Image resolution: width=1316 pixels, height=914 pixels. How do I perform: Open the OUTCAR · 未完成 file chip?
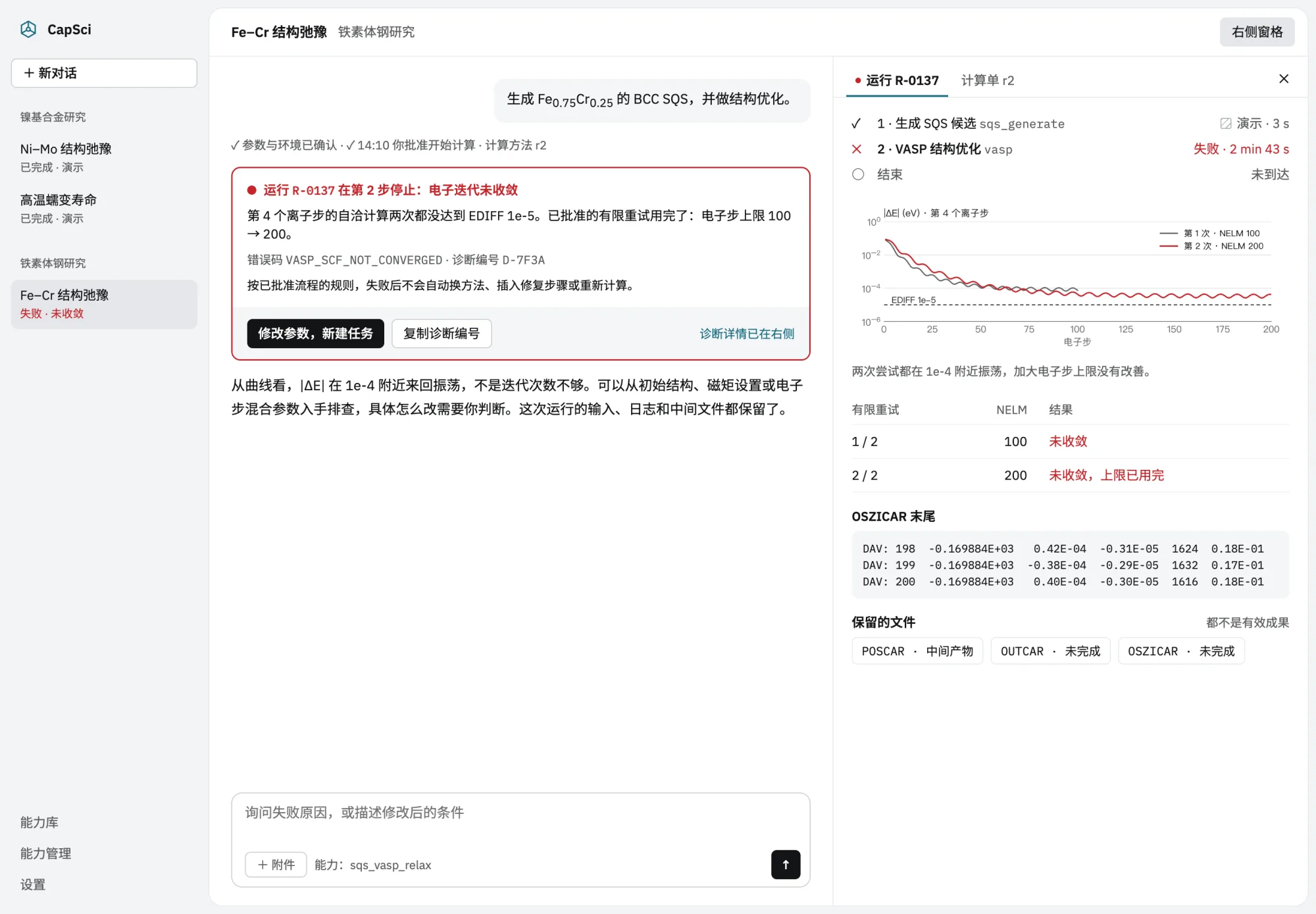click(x=1050, y=651)
